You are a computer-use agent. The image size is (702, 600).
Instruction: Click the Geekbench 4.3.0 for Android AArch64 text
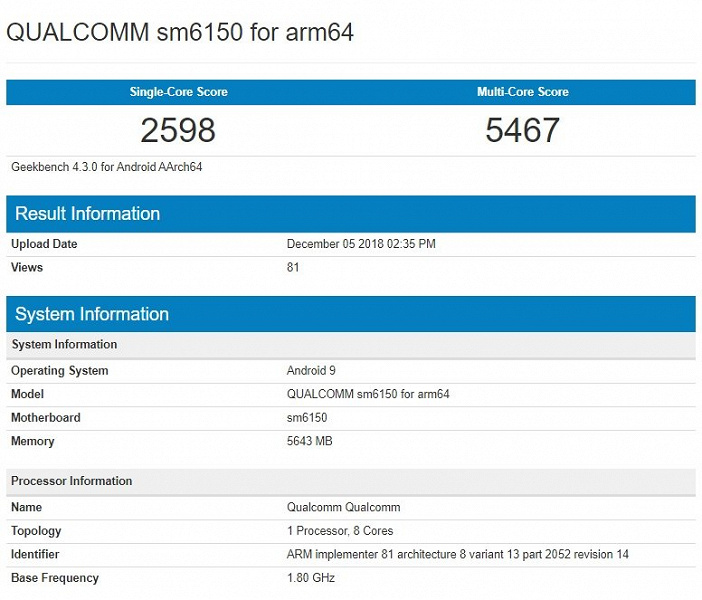click(107, 167)
